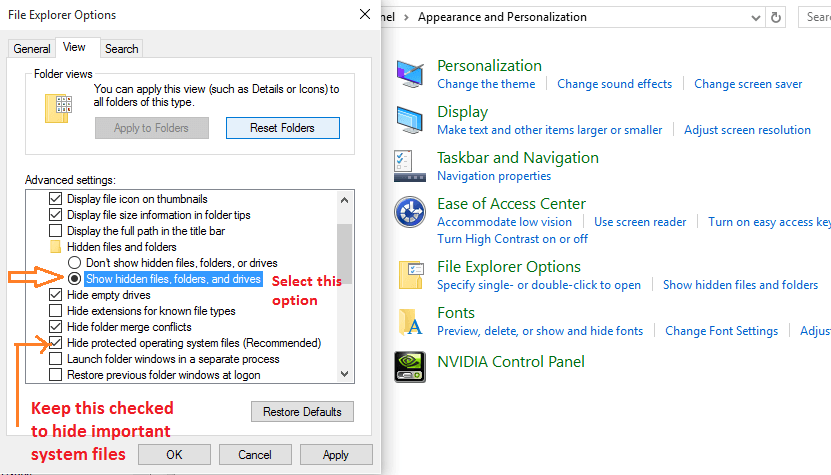Open the Personalization heading link
Screen dimensions: 831x475
[x=489, y=66]
